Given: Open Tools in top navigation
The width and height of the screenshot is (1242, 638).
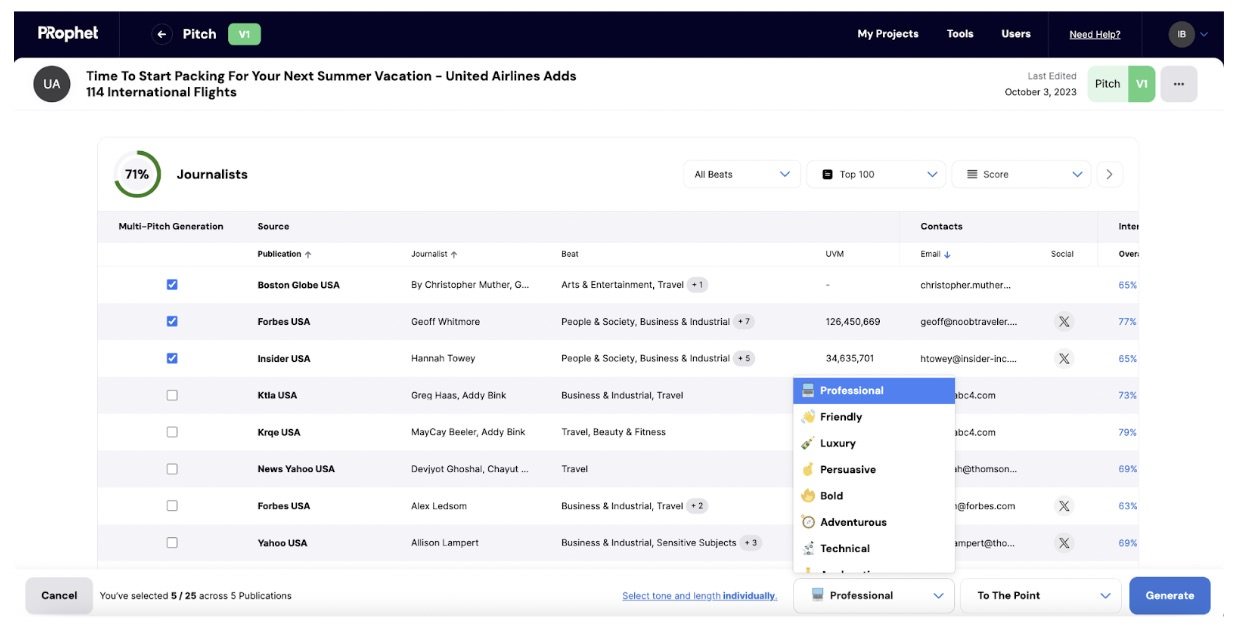Looking at the screenshot, I should click(x=960, y=34).
